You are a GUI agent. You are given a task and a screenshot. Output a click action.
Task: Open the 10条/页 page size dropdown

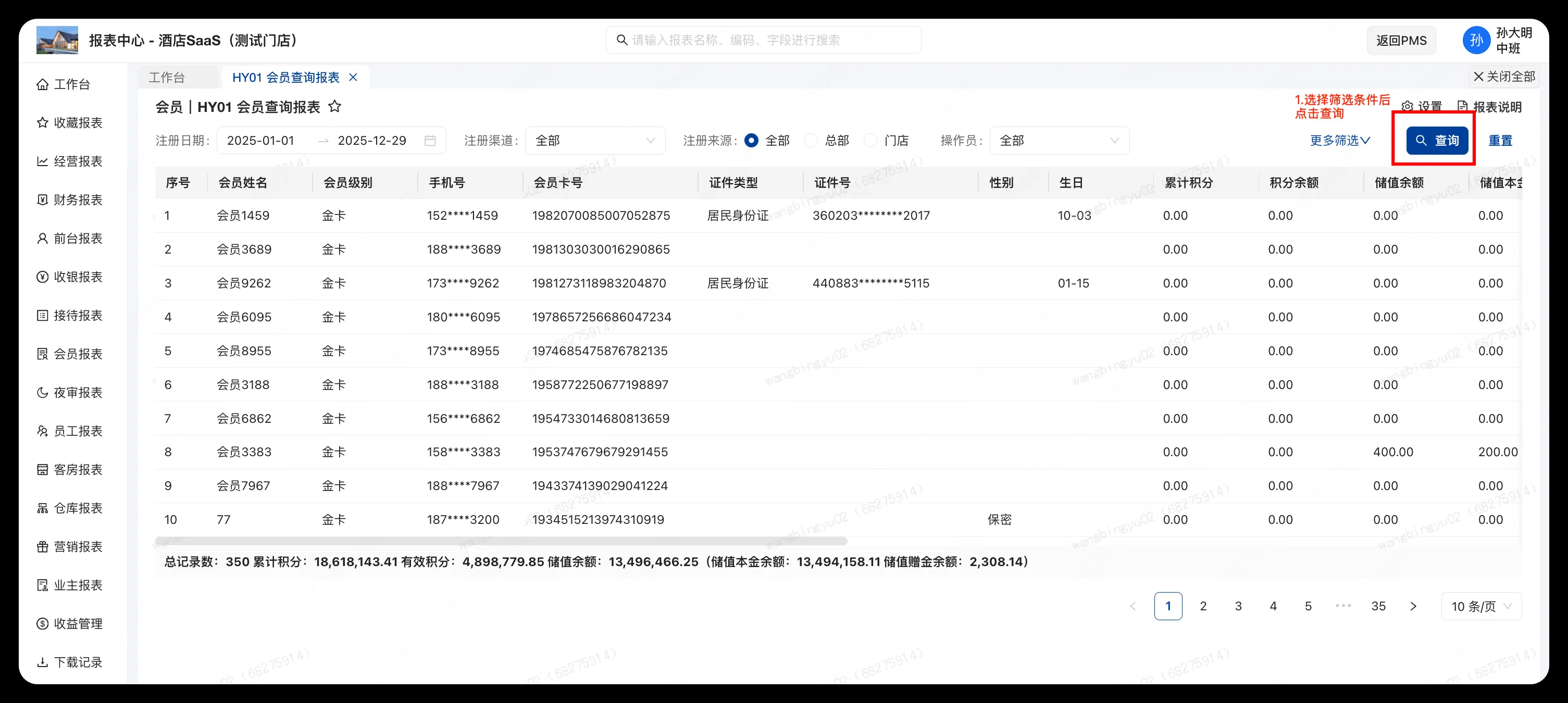tap(1481, 606)
